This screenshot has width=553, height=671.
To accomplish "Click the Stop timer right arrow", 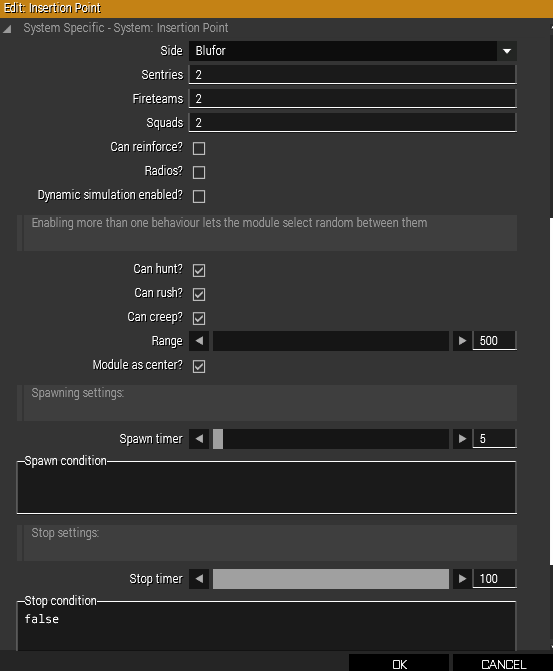I will [462, 579].
